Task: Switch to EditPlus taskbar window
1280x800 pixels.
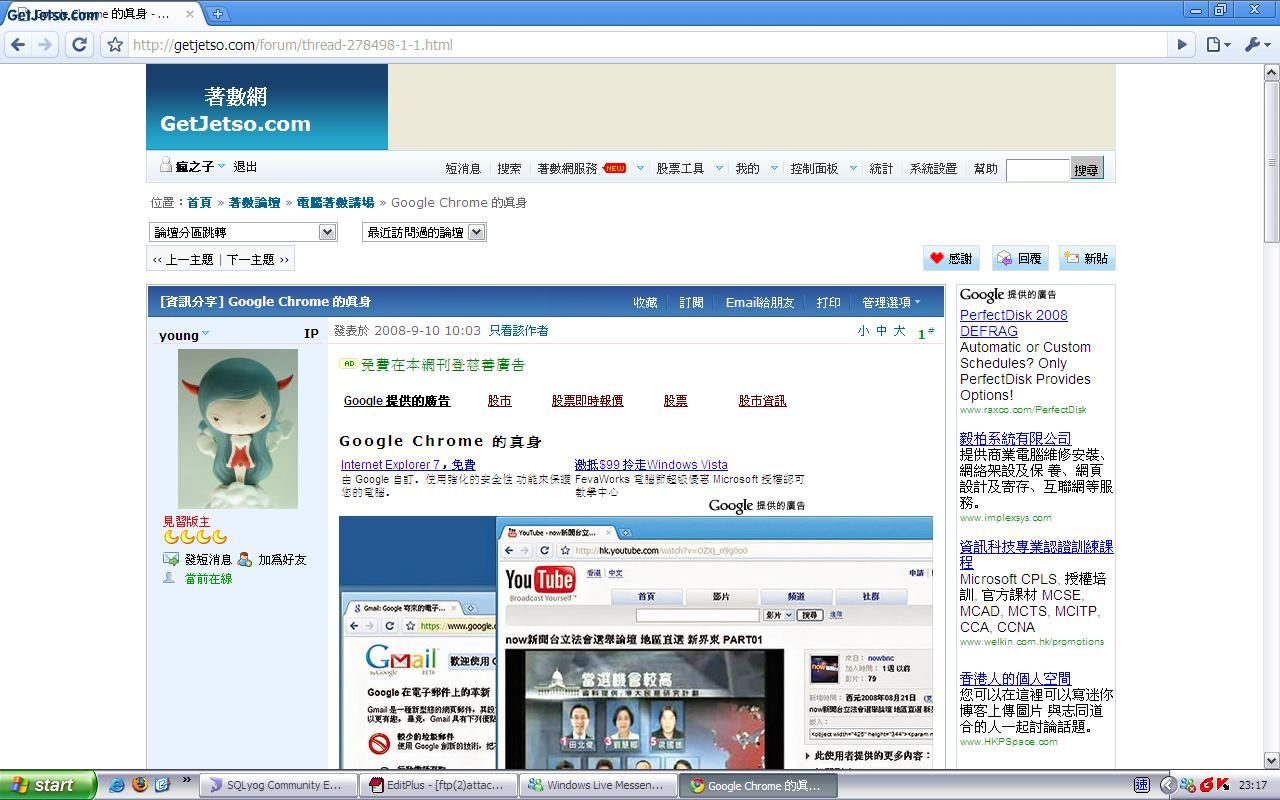Action: tap(440, 785)
